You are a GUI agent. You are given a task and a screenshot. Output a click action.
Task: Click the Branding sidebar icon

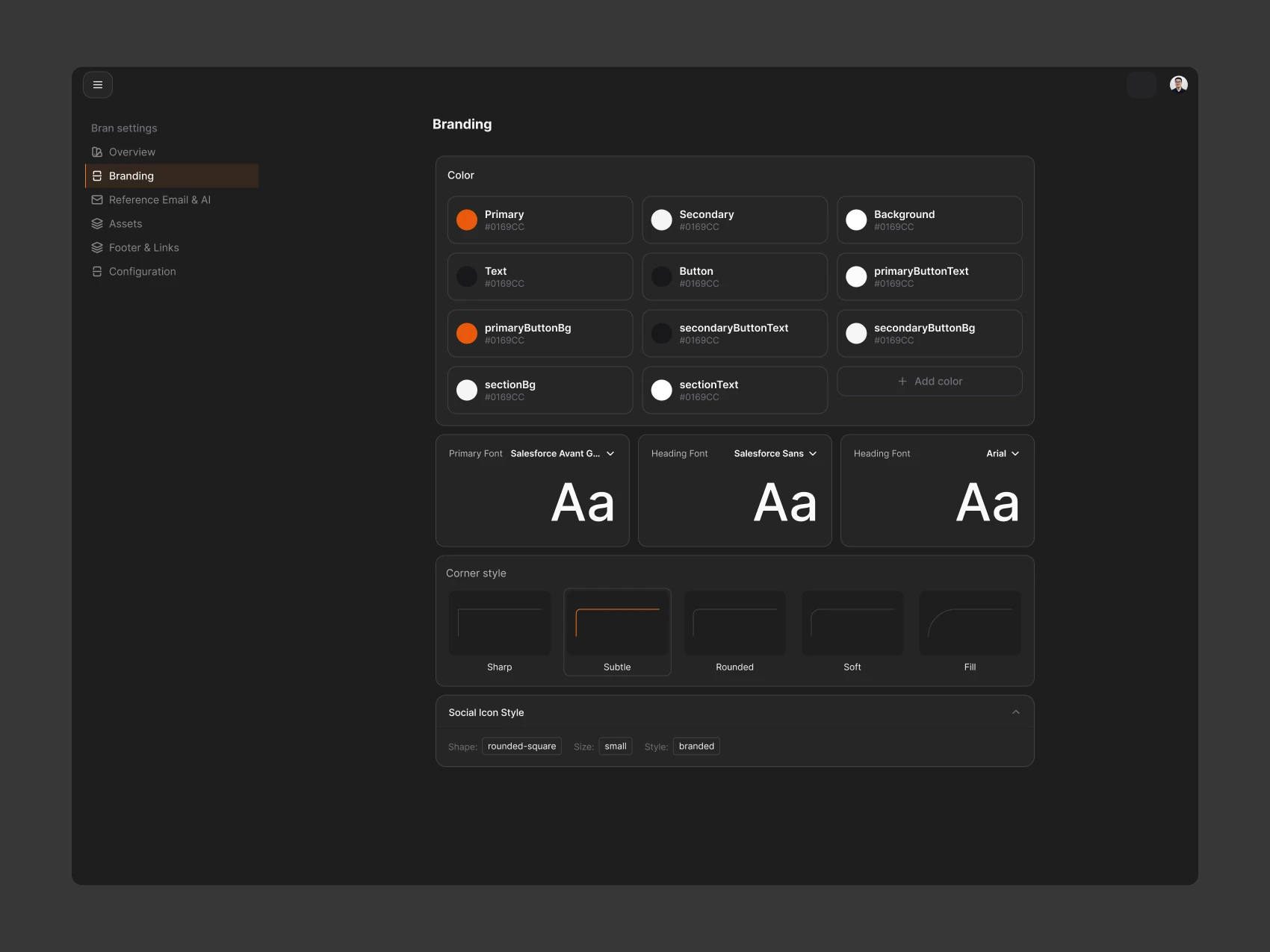(x=97, y=176)
